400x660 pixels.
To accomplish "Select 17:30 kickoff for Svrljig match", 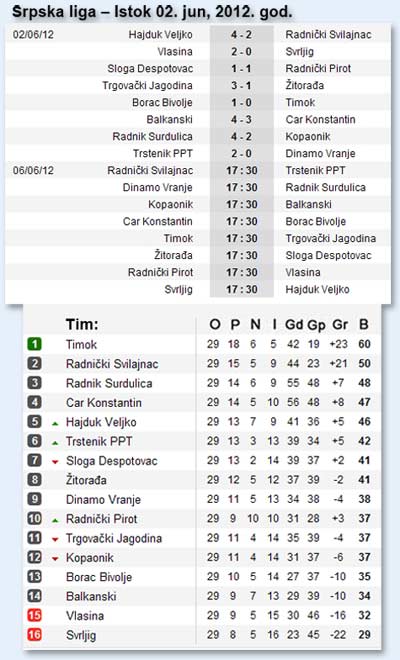I will [242, 290].
